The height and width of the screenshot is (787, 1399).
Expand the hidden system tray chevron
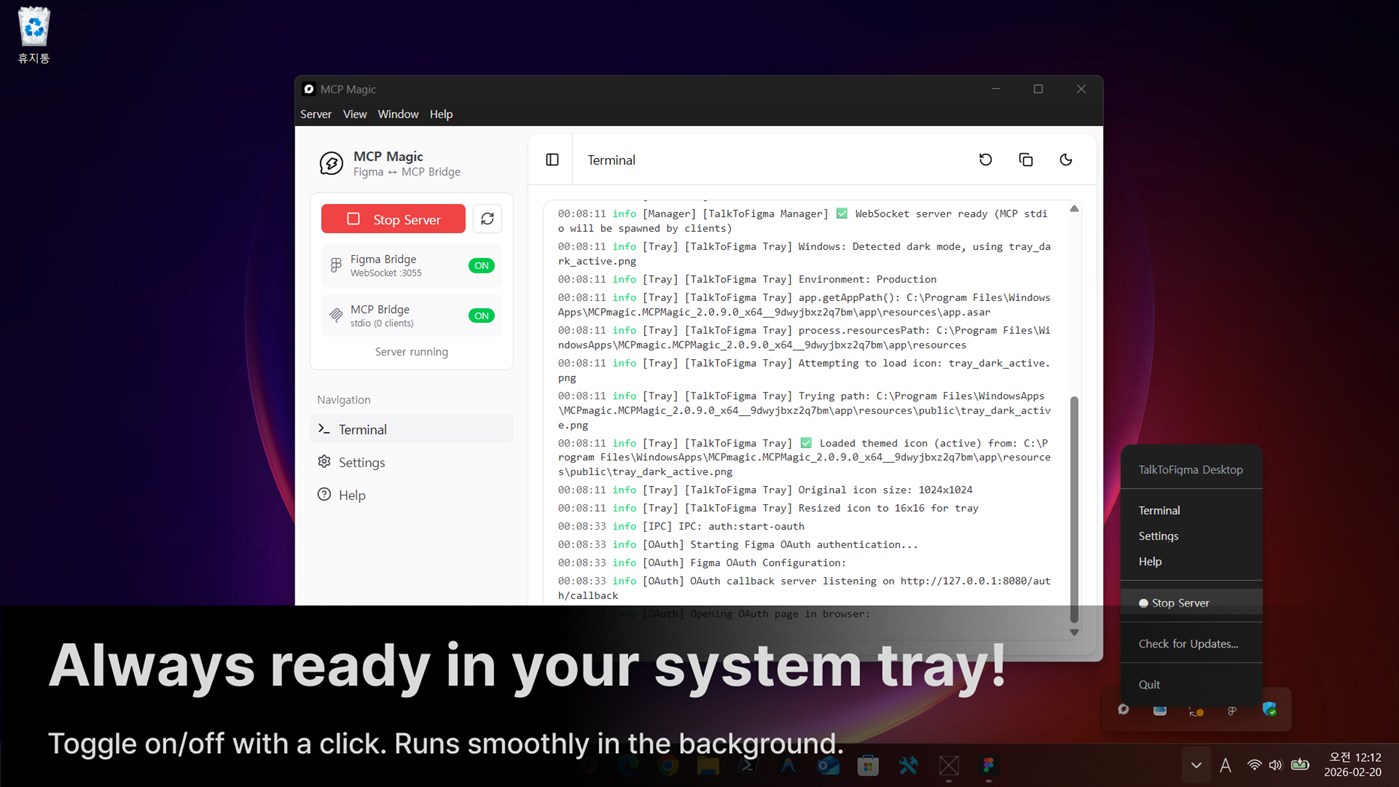[x=1196, y=766]
